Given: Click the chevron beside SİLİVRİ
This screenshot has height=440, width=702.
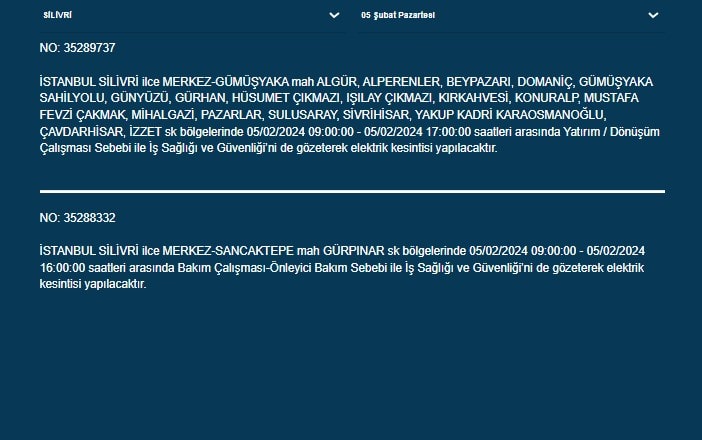Looking at the screenshot, I should (x=334, y=16).
